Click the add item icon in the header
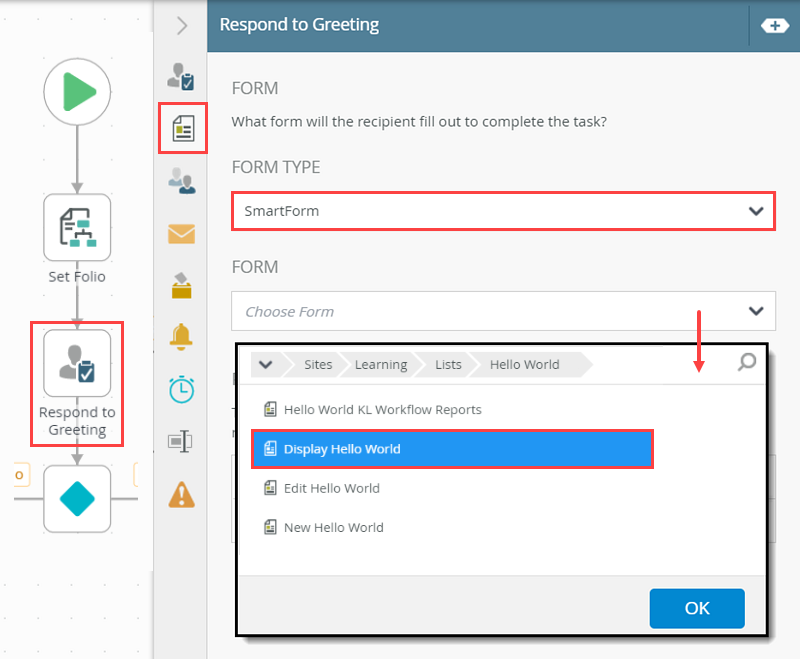This screenshot has height=659, width=800. point(775,25)
